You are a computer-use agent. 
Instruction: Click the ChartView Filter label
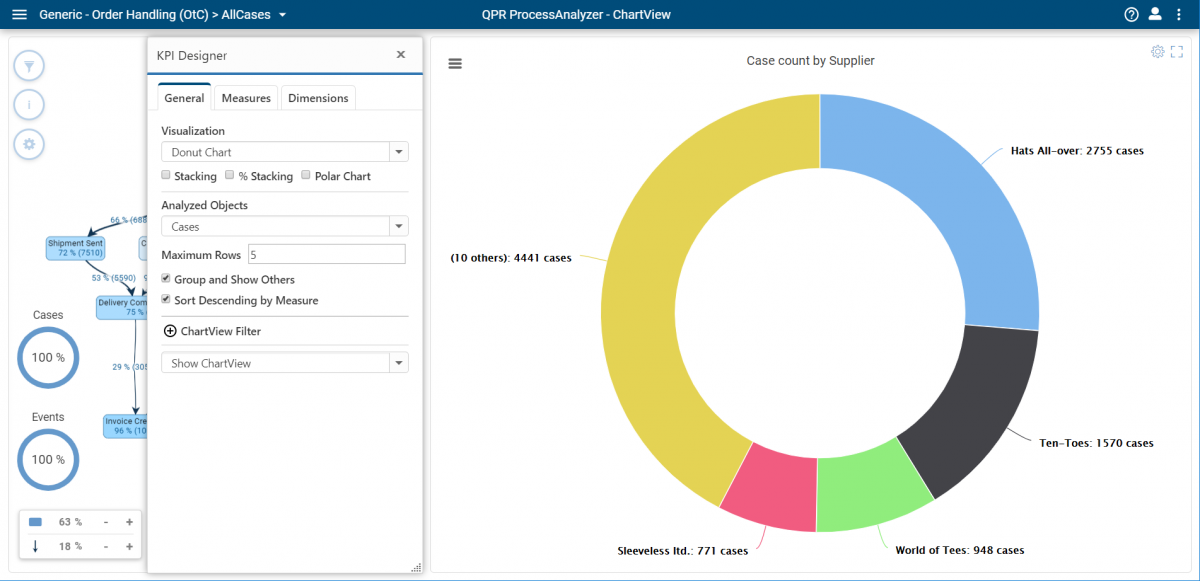pos(221,331)
